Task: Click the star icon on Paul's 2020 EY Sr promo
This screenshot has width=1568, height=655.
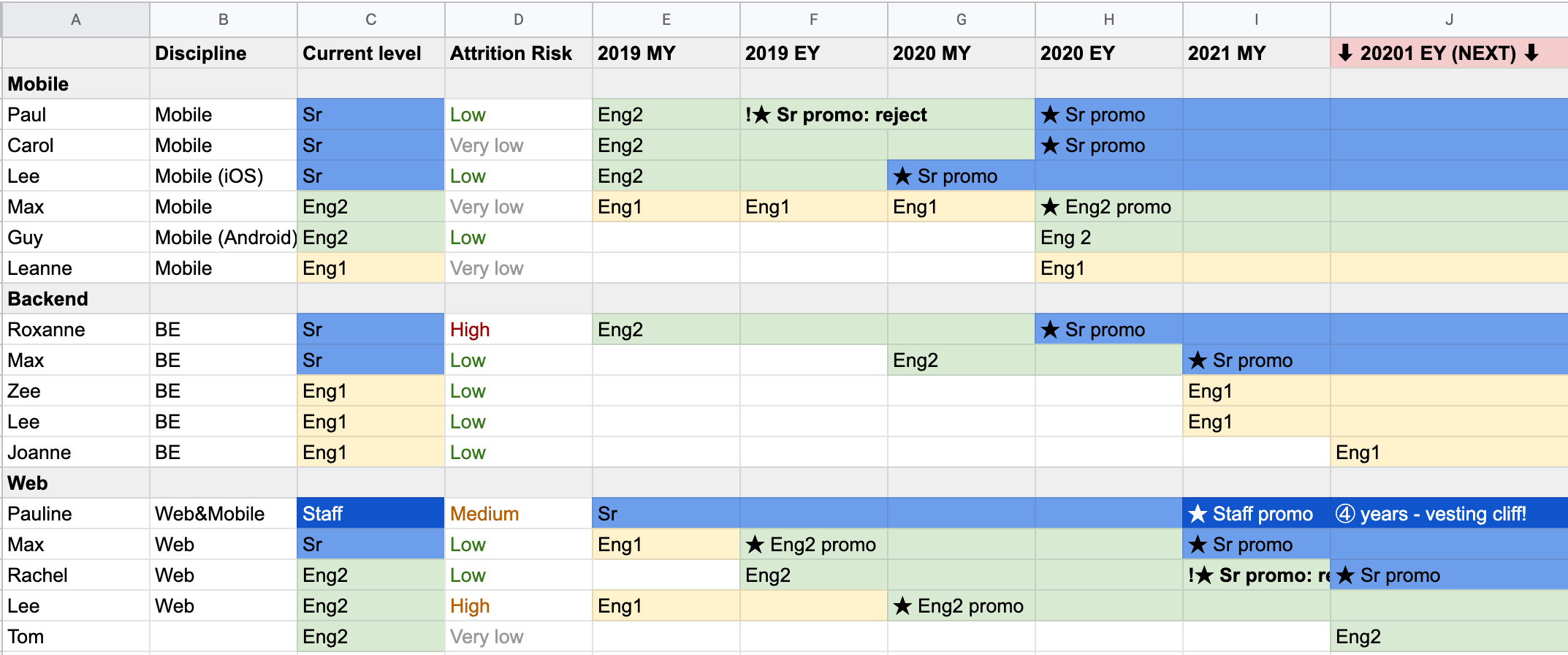Action: (1052, 114)
